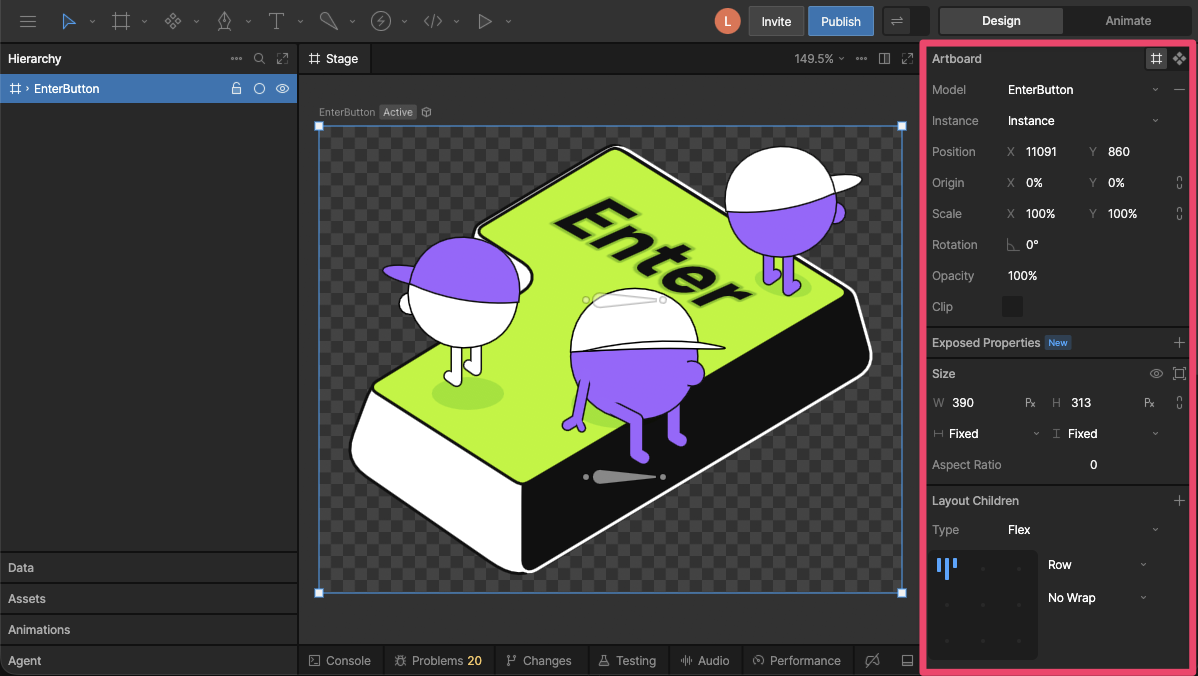This screenshot has width=1198, height=676.
Task: Click the Publish button
Action: (x=840, y=21)
